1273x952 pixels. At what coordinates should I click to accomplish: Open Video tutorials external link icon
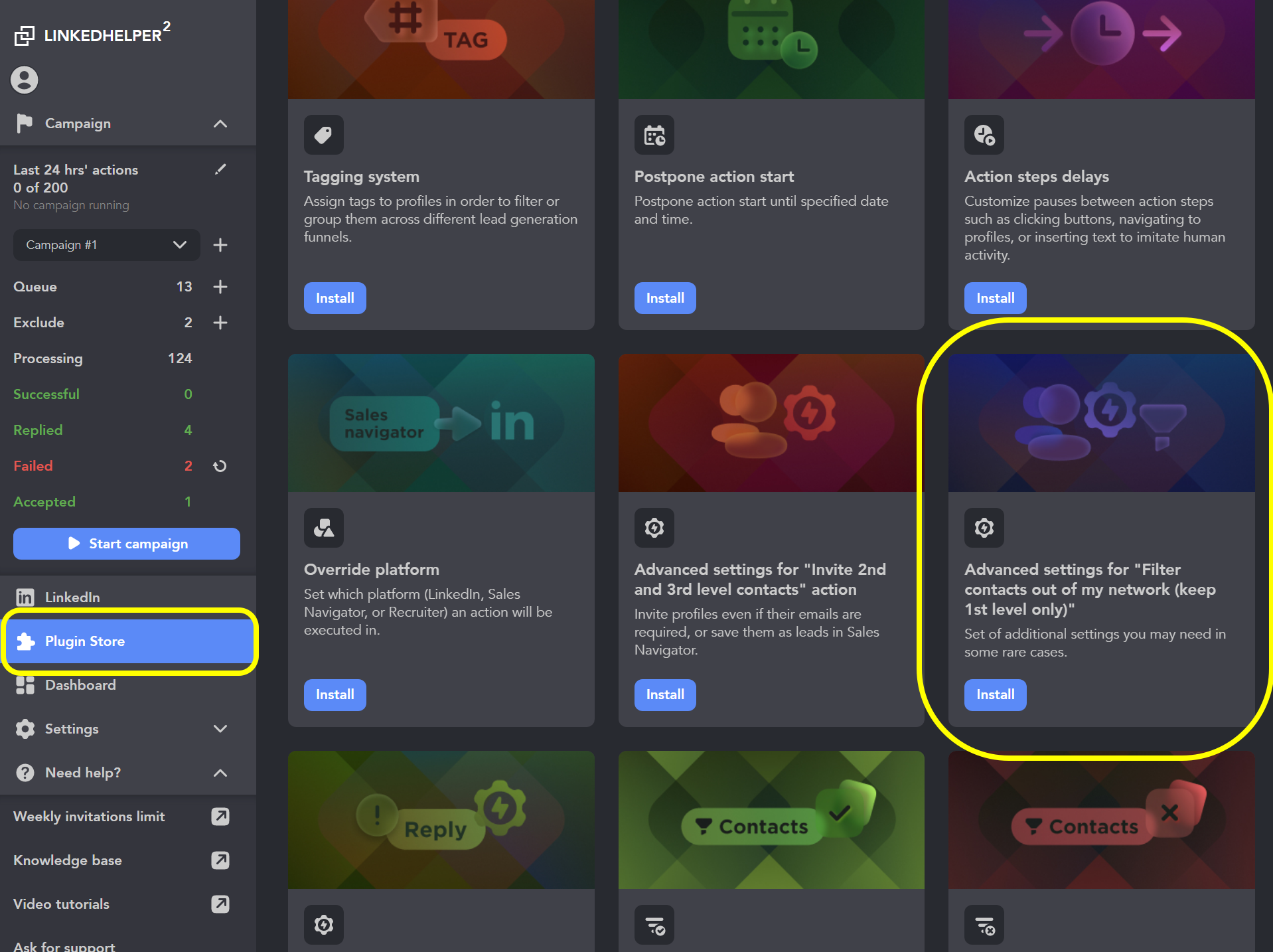point(220,904)
